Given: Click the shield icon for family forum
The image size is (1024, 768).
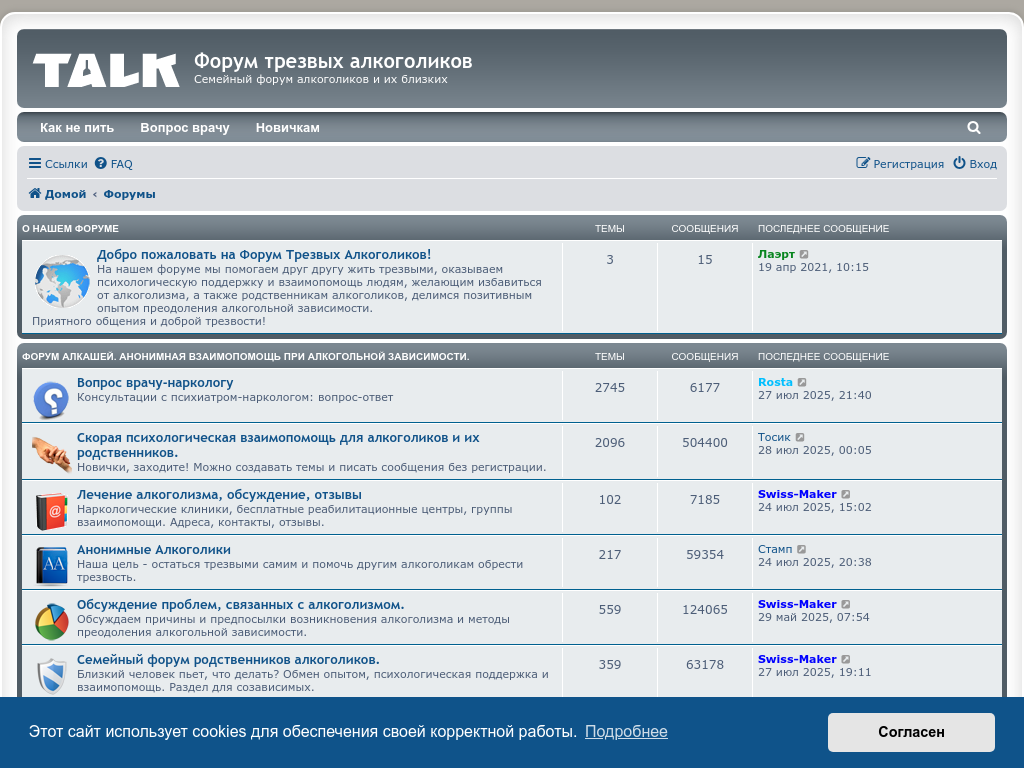Looking at the screenshot, I should 50,675.
